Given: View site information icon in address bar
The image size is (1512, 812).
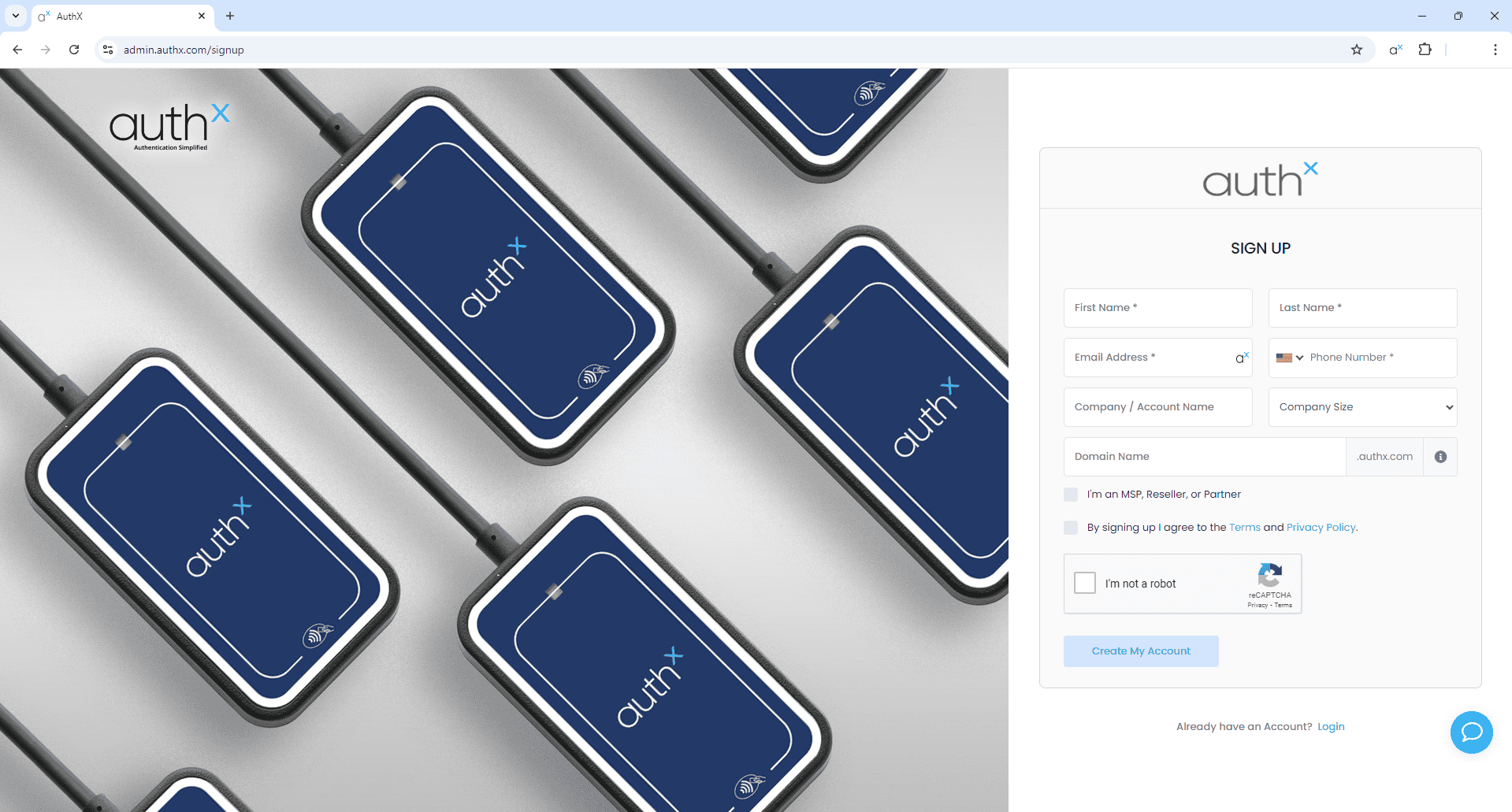Looking at the screenshot, I should 108,50.
